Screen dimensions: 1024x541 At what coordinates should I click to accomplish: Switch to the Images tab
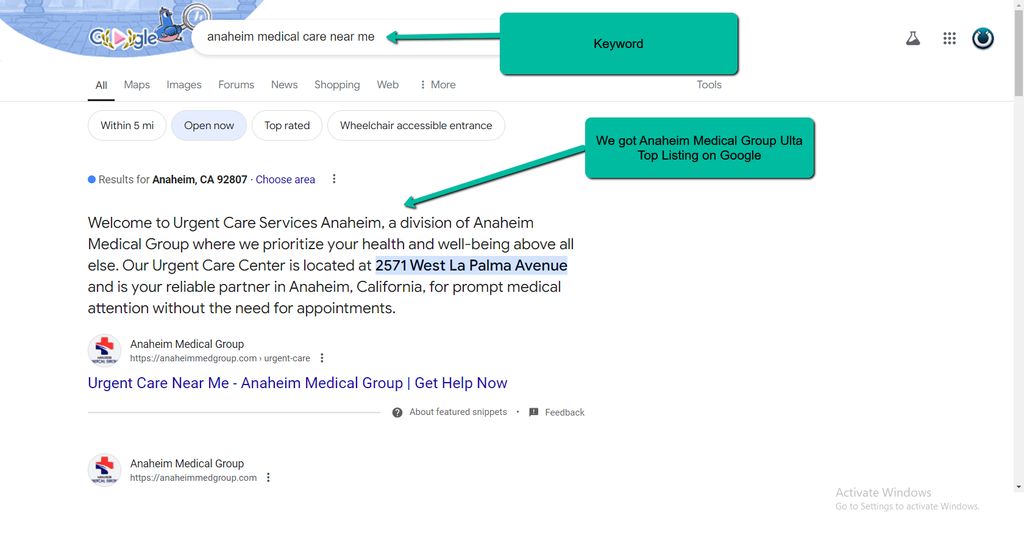184,85
